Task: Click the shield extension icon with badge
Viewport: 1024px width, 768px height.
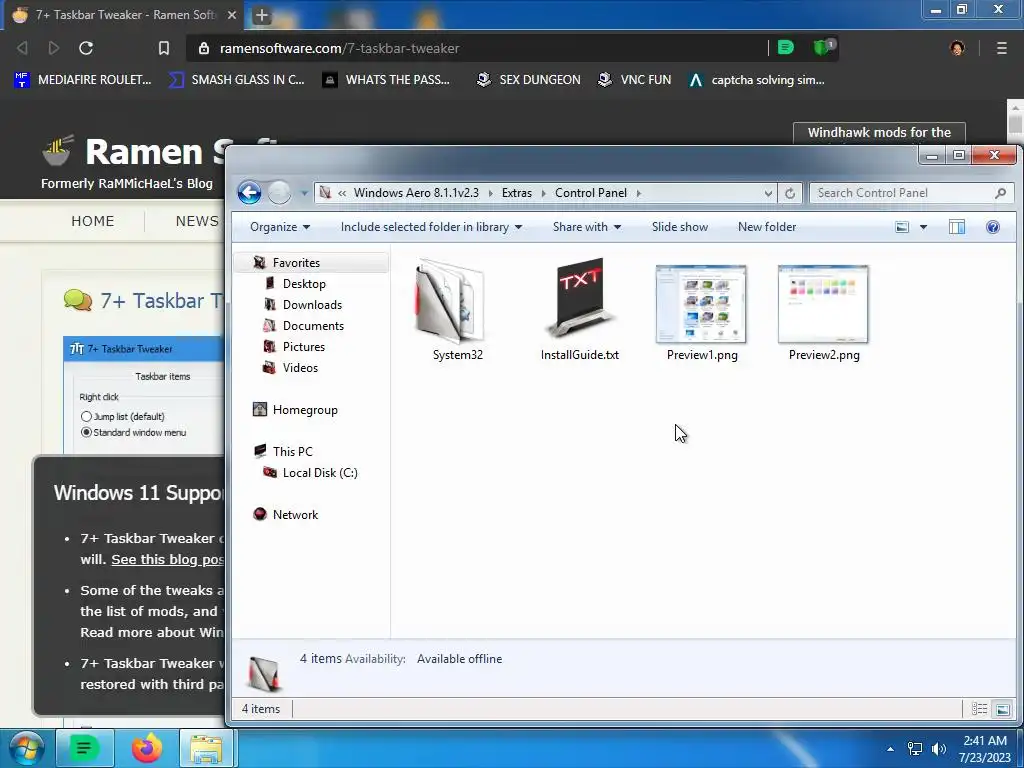Action: tap(823, 47)
